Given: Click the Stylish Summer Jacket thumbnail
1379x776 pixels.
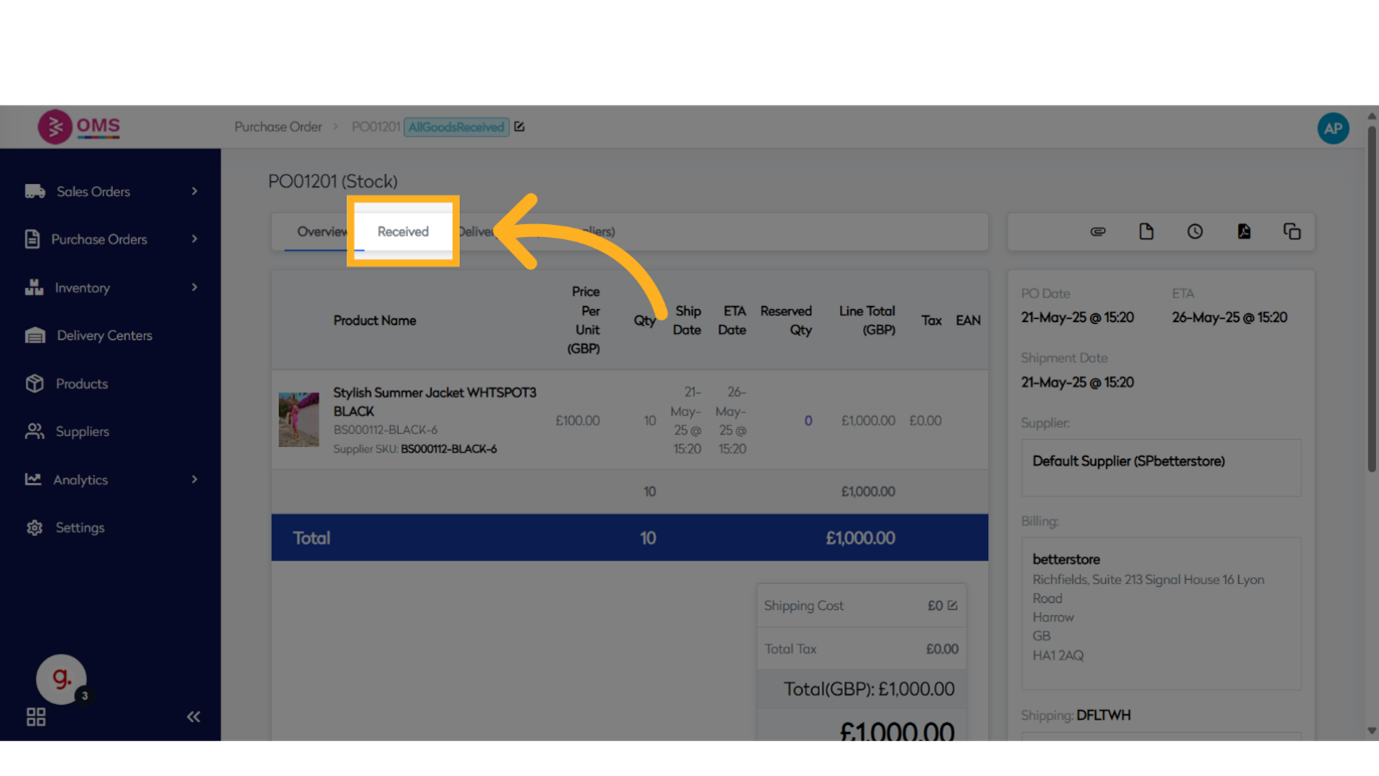Looking at the screenshot, I should click(298, 420).
